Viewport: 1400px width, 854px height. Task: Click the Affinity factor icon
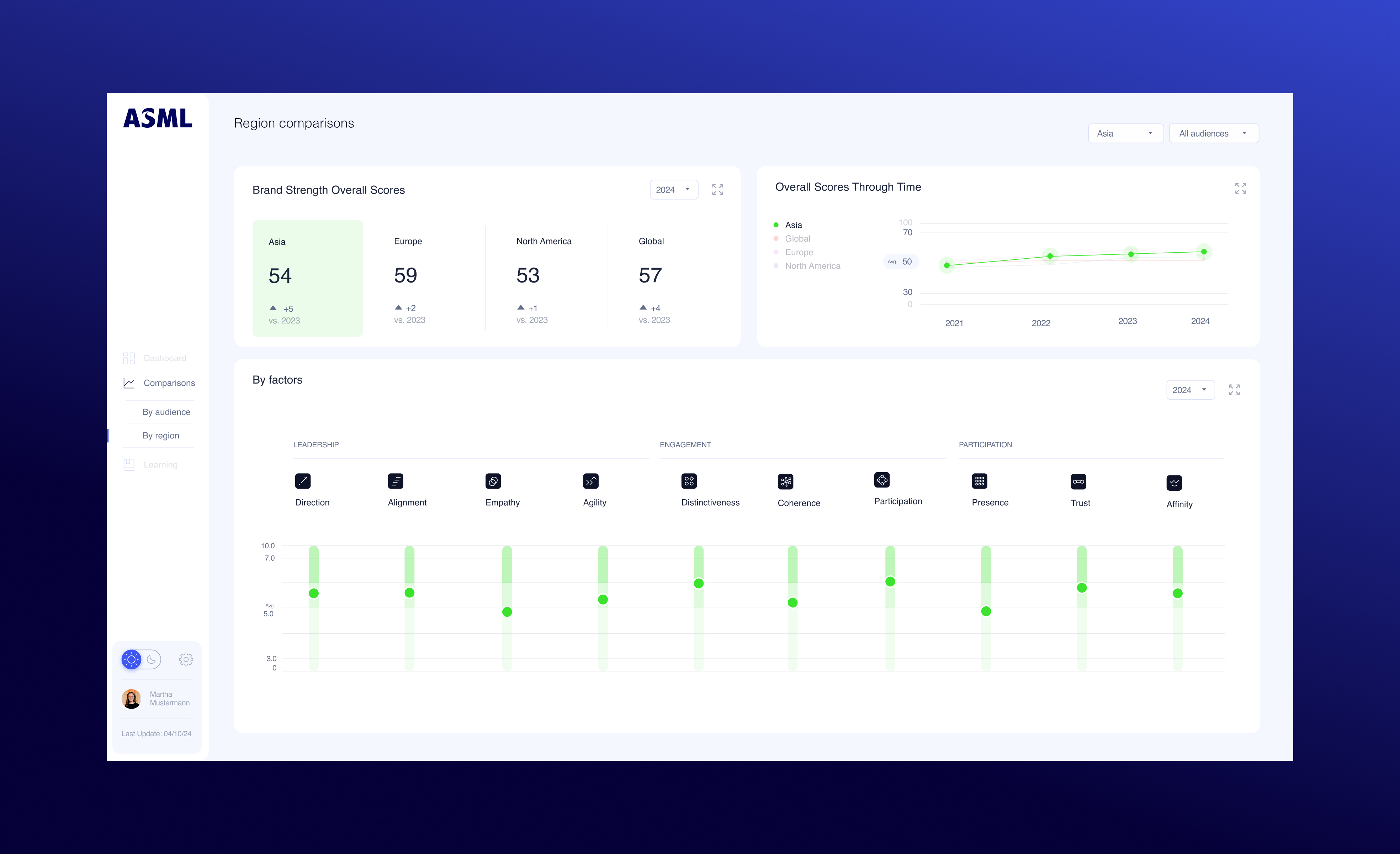pyautogui.click(x=1174, y=483)
